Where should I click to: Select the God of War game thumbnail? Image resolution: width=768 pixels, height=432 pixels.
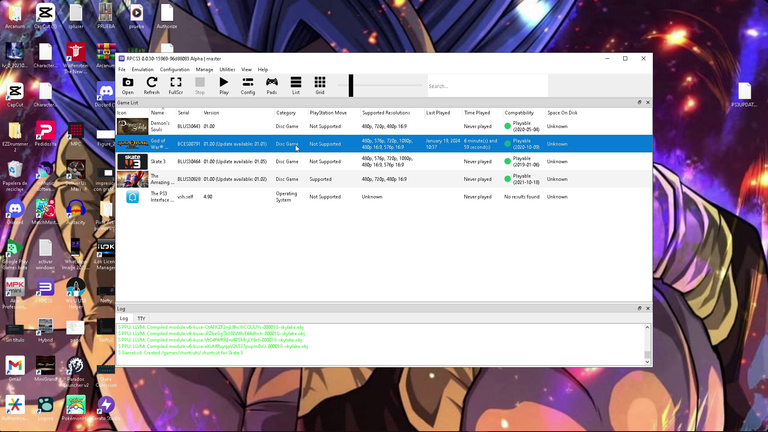[132, 144]
